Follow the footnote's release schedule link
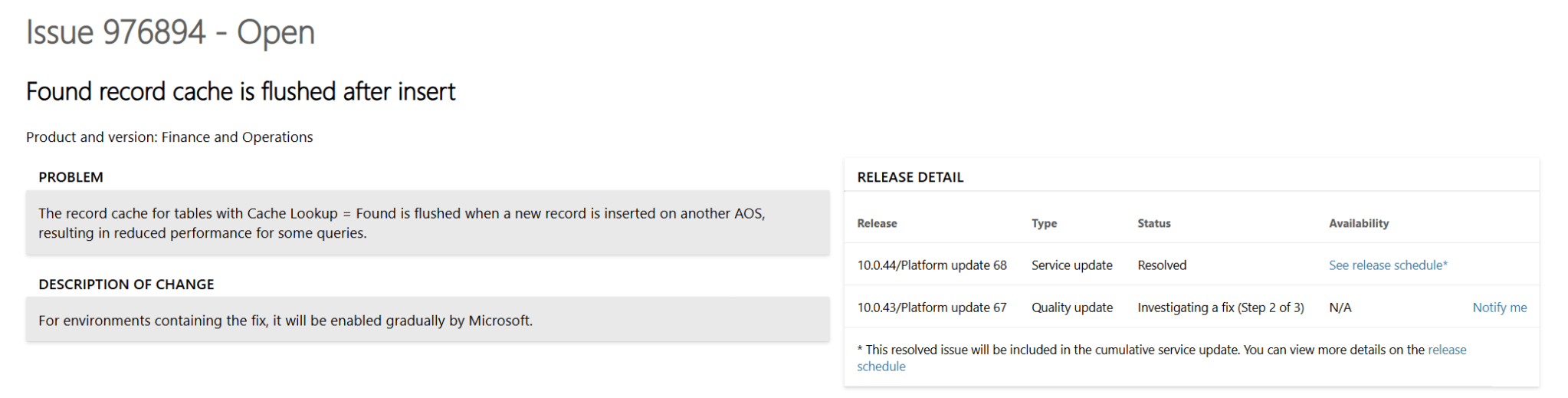Image resolution: width=1568 pixels, height=398 pixels. pos(1446,350)
